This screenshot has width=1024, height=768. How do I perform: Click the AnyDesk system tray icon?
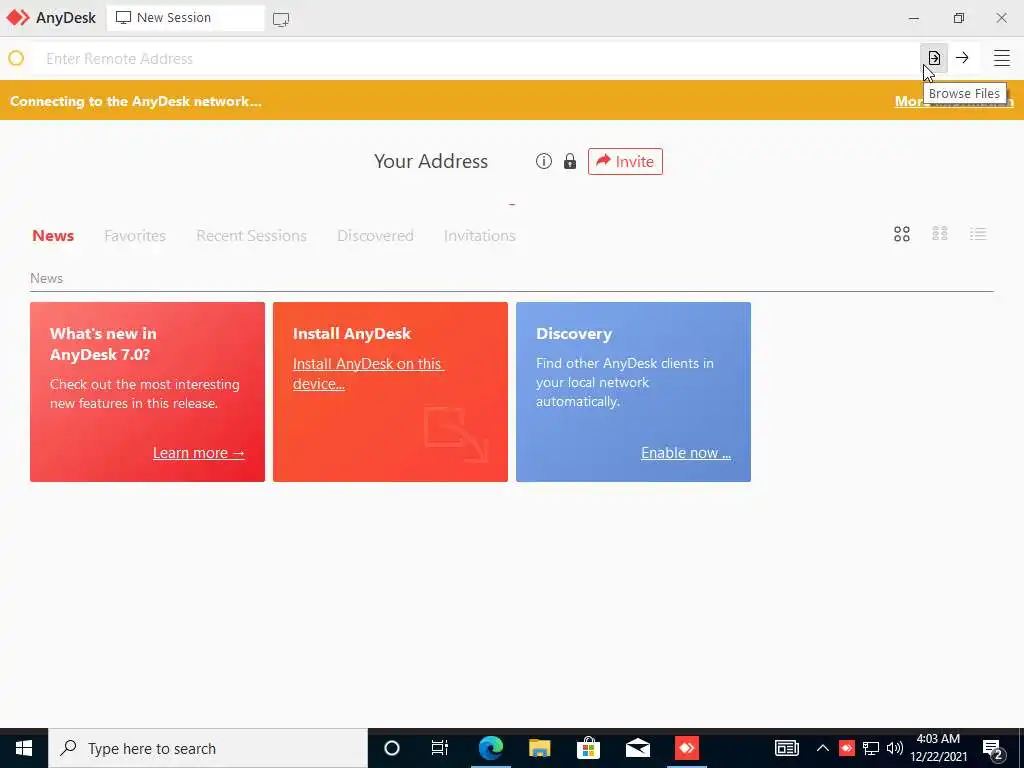click(846, 748)
